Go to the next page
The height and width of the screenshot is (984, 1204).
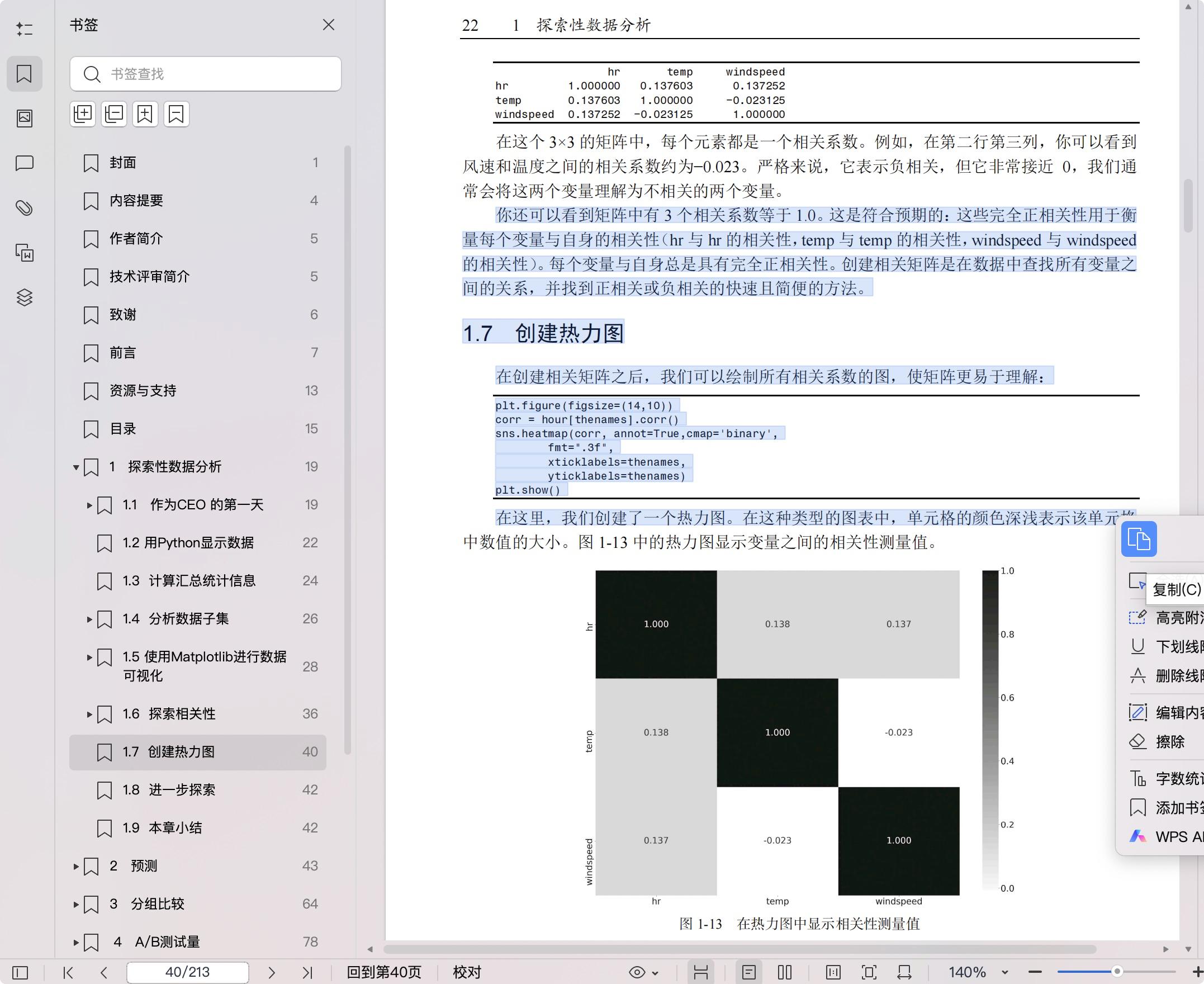272,973
